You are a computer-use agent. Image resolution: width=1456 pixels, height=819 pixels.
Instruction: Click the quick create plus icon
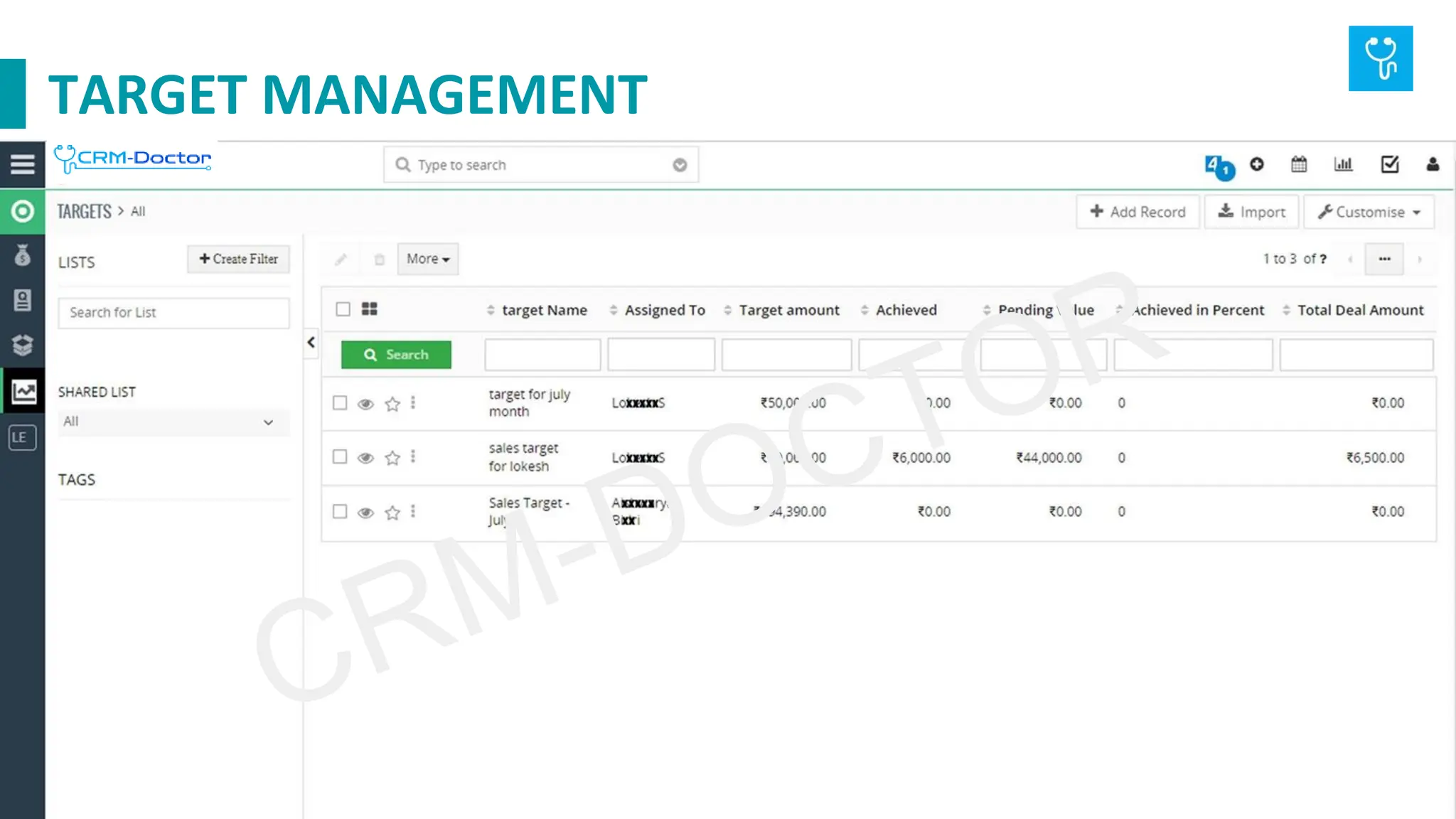pyautogui.click(x=1257, y=164)
